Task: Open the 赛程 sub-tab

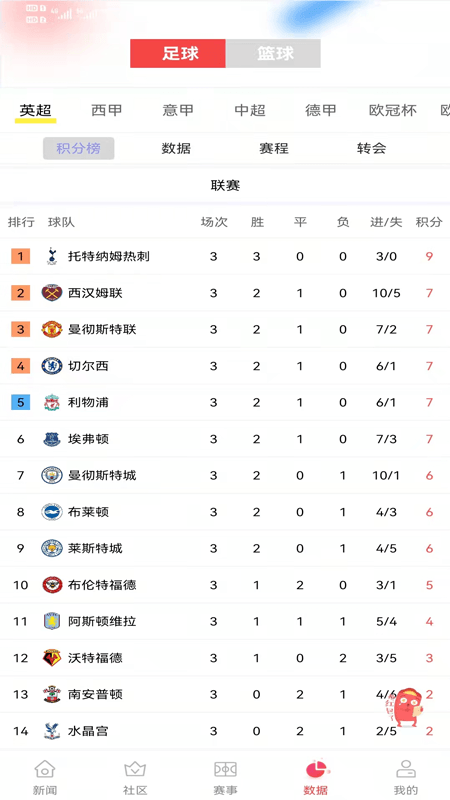Action: click(x=274, y=148)
